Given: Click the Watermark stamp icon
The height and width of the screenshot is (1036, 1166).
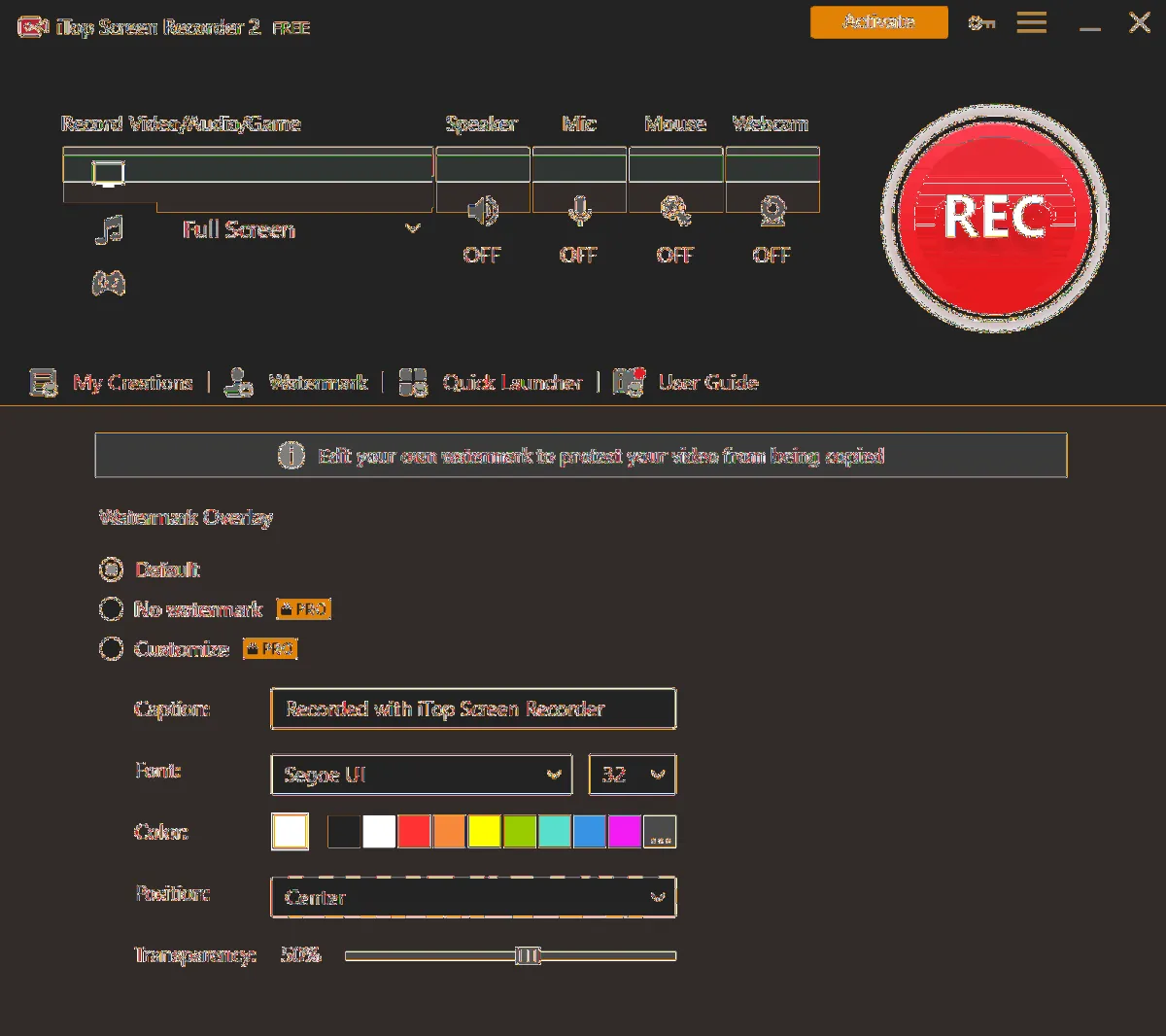Looking at the screenshot, I should 239,383.
